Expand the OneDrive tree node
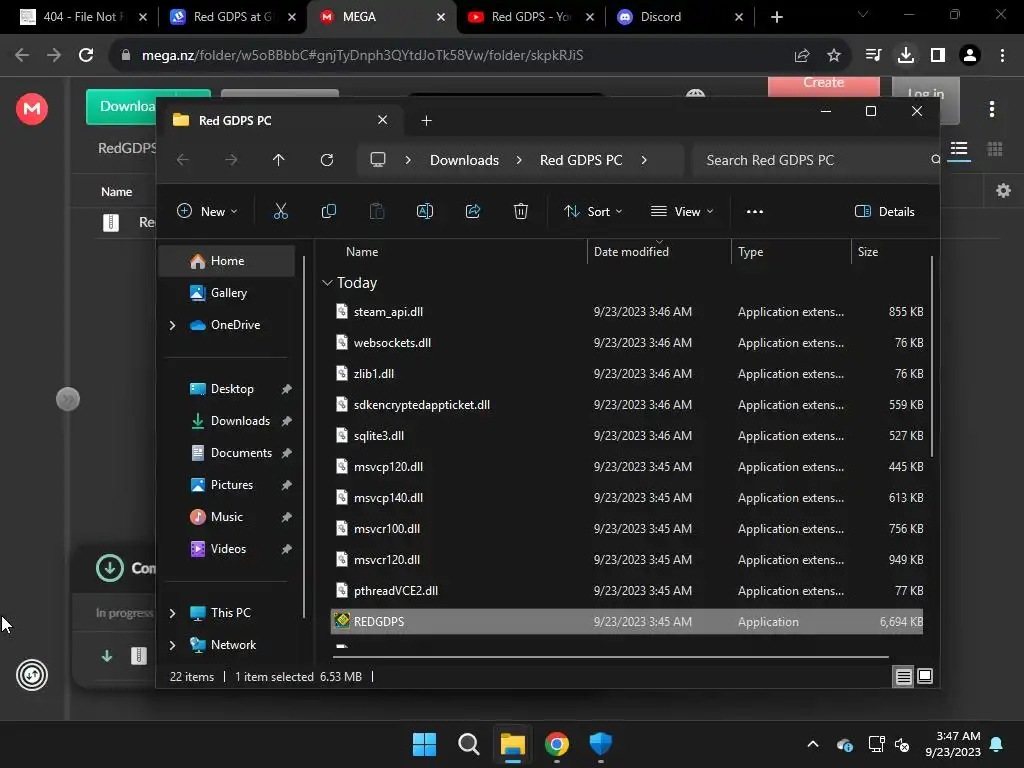The height and width of the screenshot is (768, 1024). tap(172, 325)
